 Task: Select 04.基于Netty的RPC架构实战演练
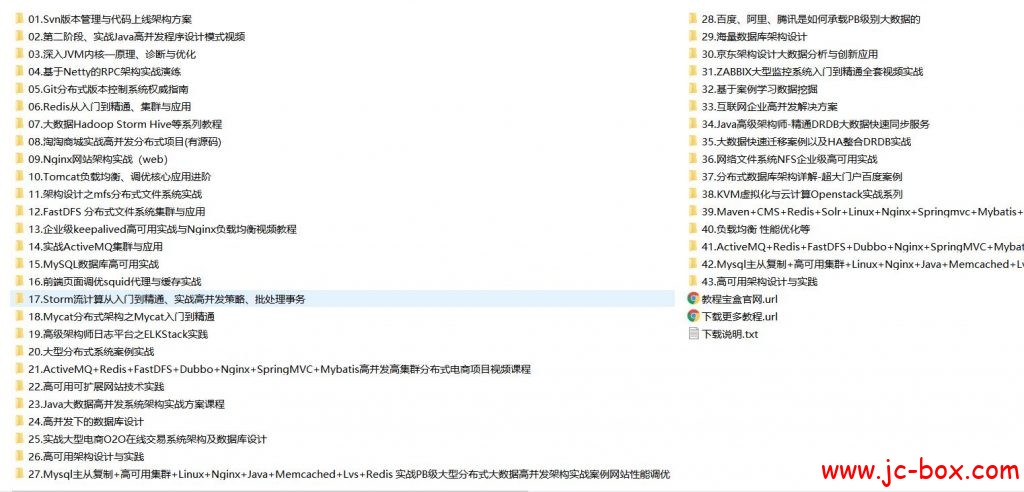(104, 72)
